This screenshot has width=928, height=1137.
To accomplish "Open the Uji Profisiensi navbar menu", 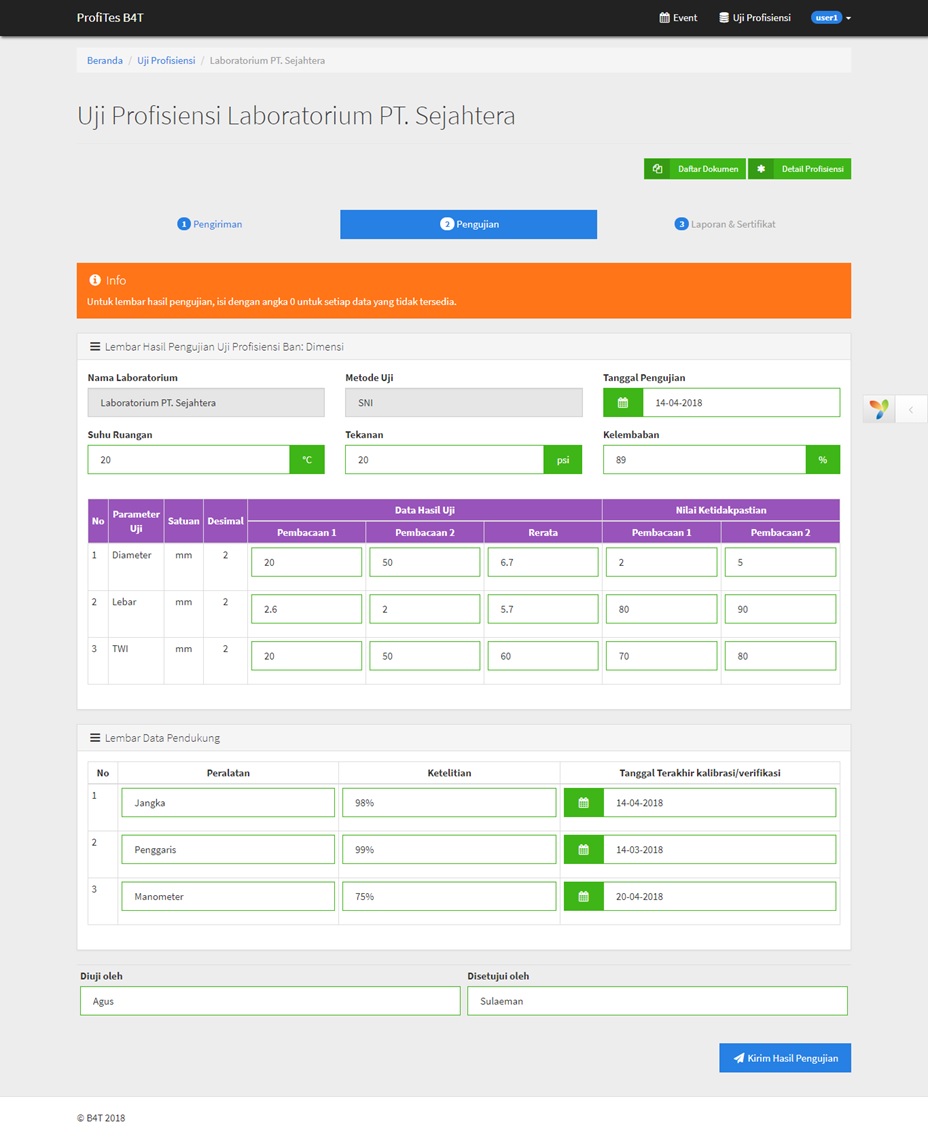I will pyautogui.click(x=755, y=18).
